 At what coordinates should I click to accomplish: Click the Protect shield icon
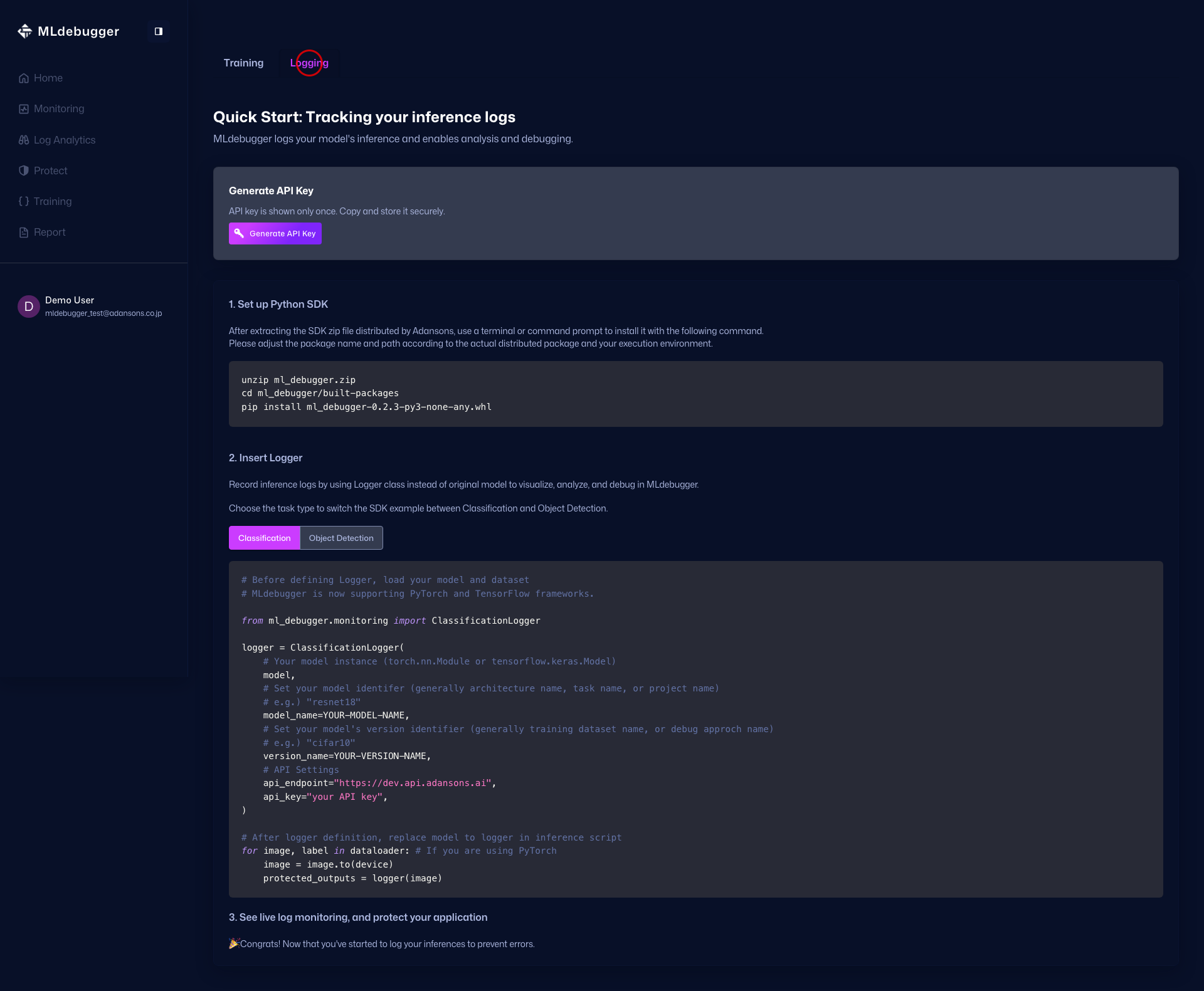(24, 170)
